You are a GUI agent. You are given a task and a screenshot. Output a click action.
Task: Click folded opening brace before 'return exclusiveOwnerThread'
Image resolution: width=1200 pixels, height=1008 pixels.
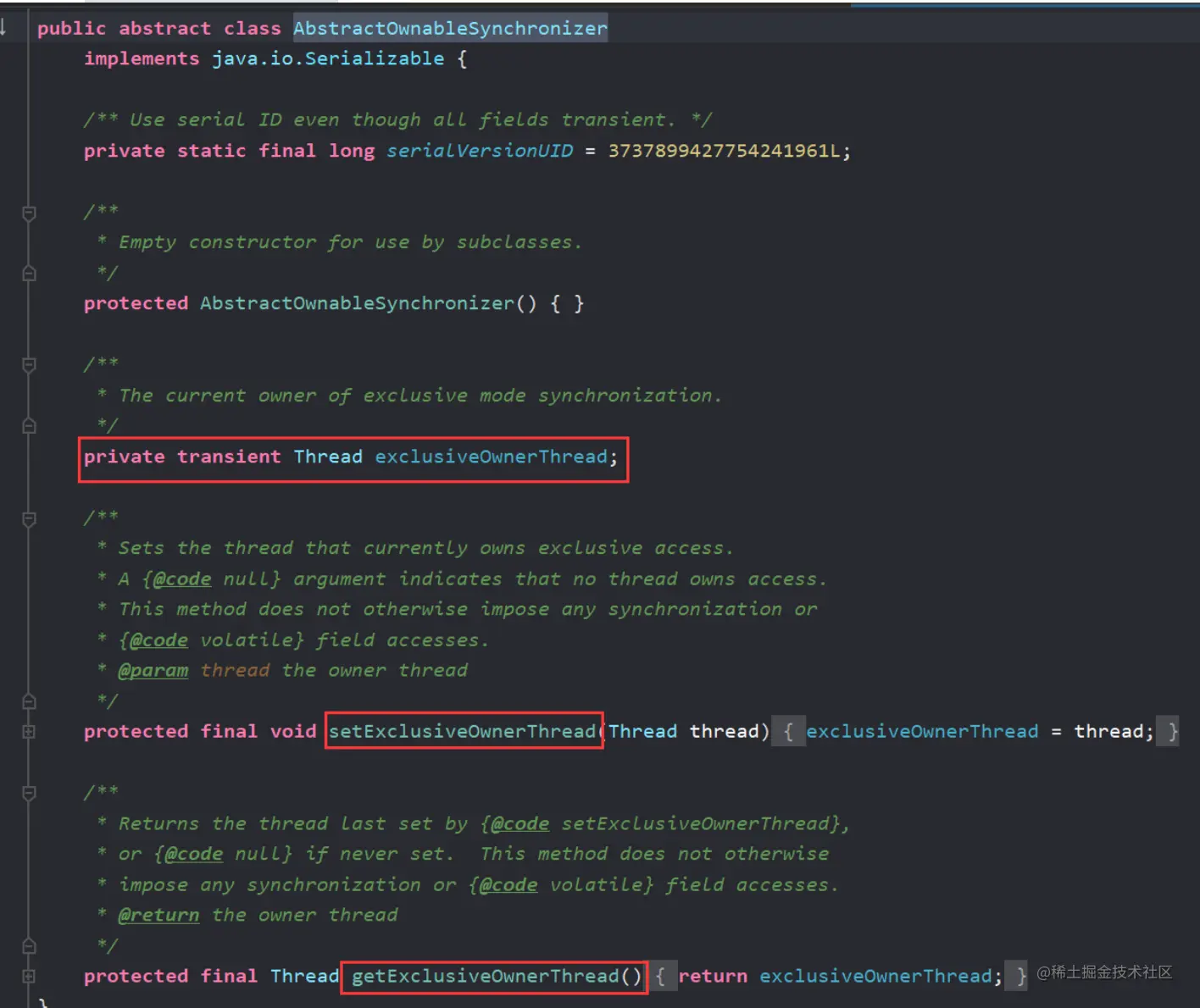pos(660,976)
